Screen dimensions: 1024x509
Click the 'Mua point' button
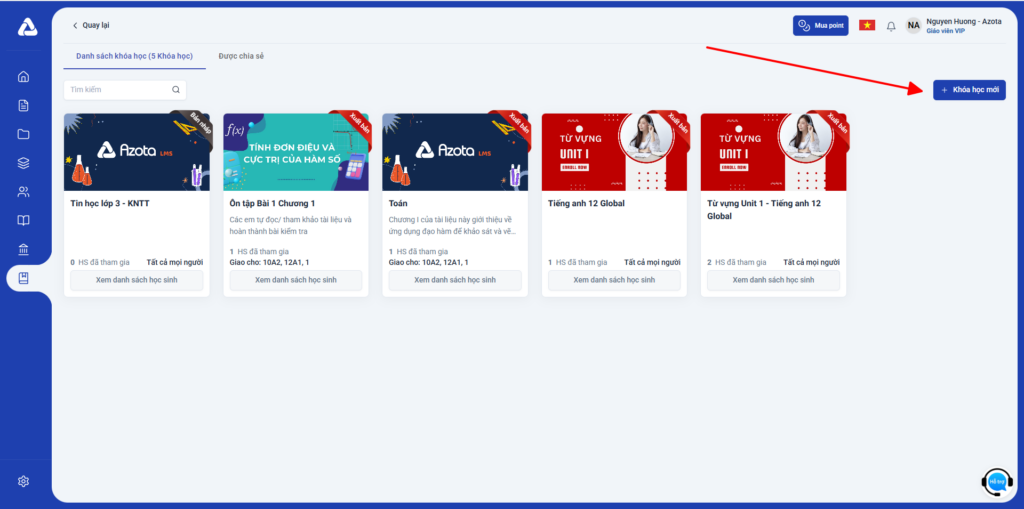click(820, 25)
